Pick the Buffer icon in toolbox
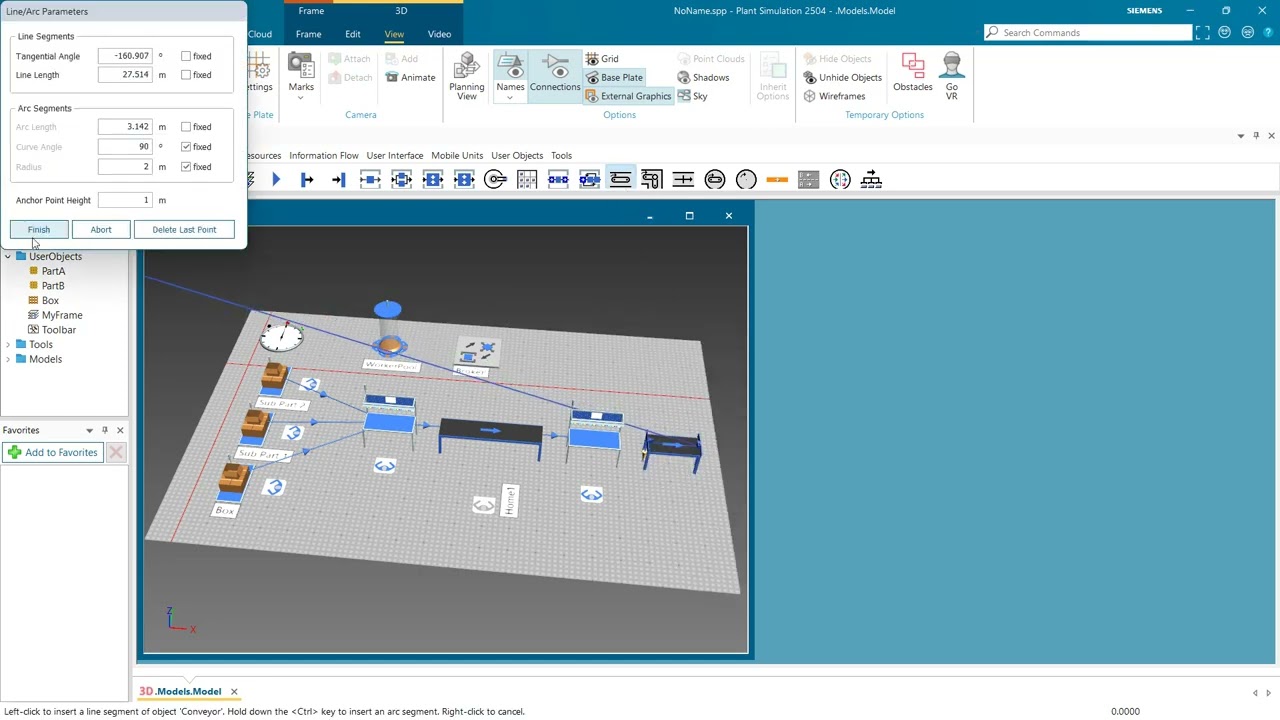The height and width of the screenshot is (720, 1280). tap(558, 179)
